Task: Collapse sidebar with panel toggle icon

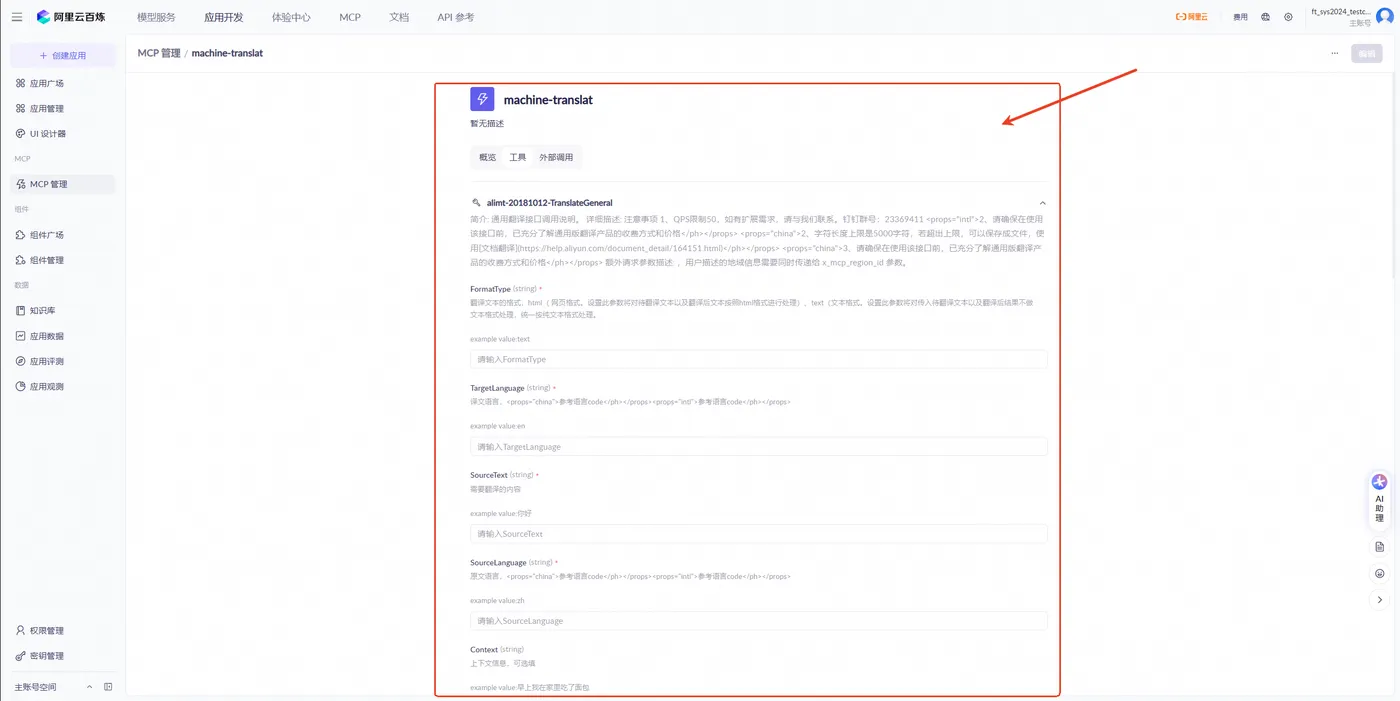Action: click(x=108, y=687)
